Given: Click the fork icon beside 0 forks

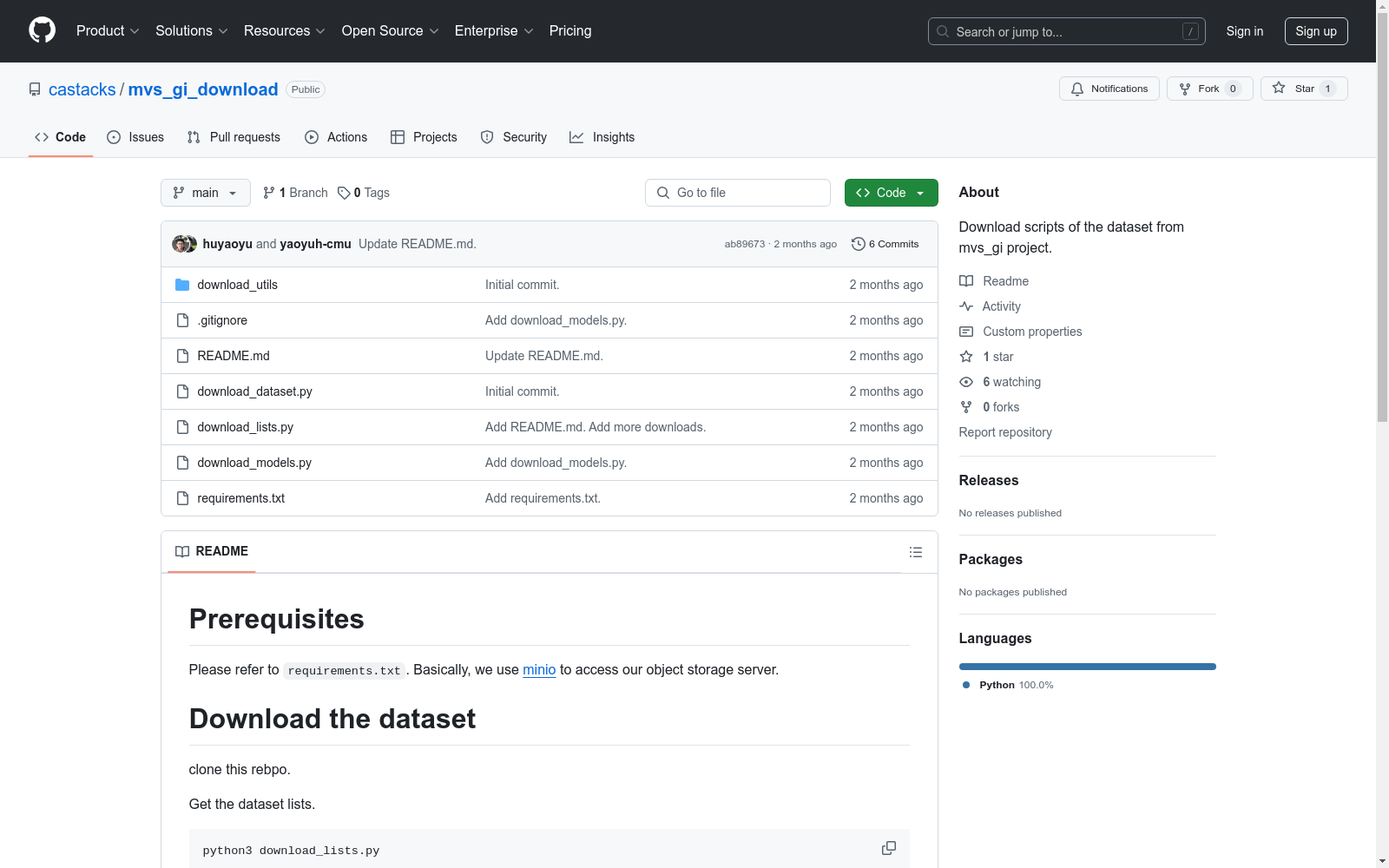Looking at the screenshot, I should click(x=966, y=407).
